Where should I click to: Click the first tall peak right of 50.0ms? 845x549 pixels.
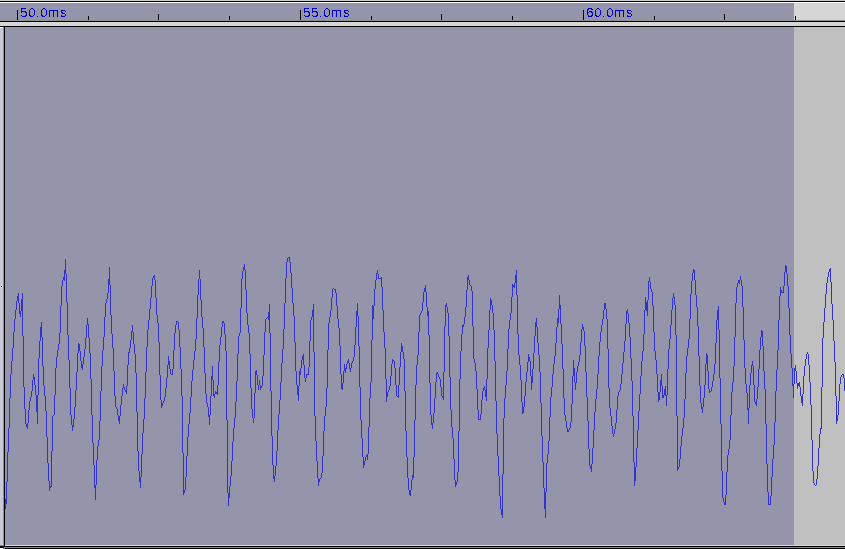pos(65,262)
